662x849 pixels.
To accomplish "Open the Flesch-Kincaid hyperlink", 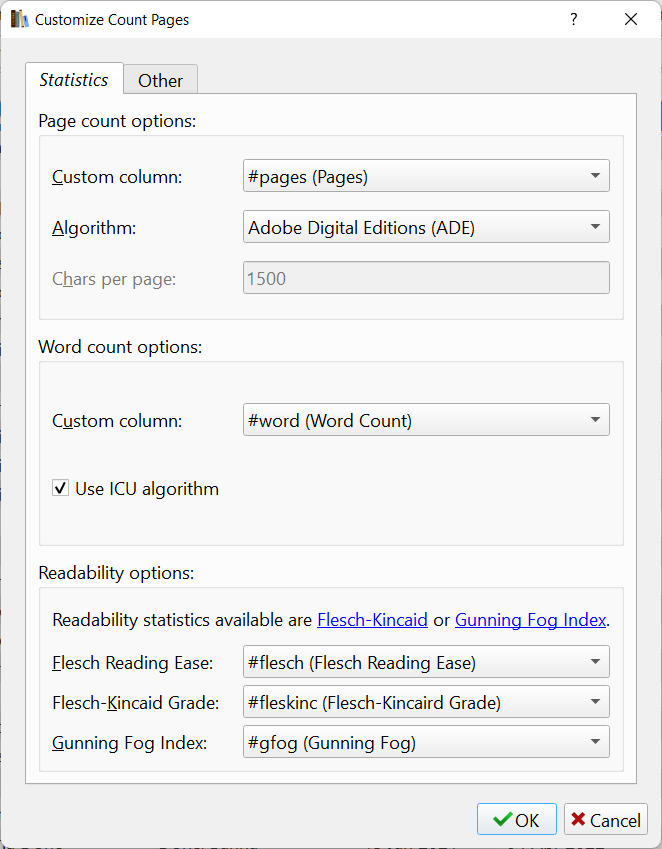I will point(372,620).
